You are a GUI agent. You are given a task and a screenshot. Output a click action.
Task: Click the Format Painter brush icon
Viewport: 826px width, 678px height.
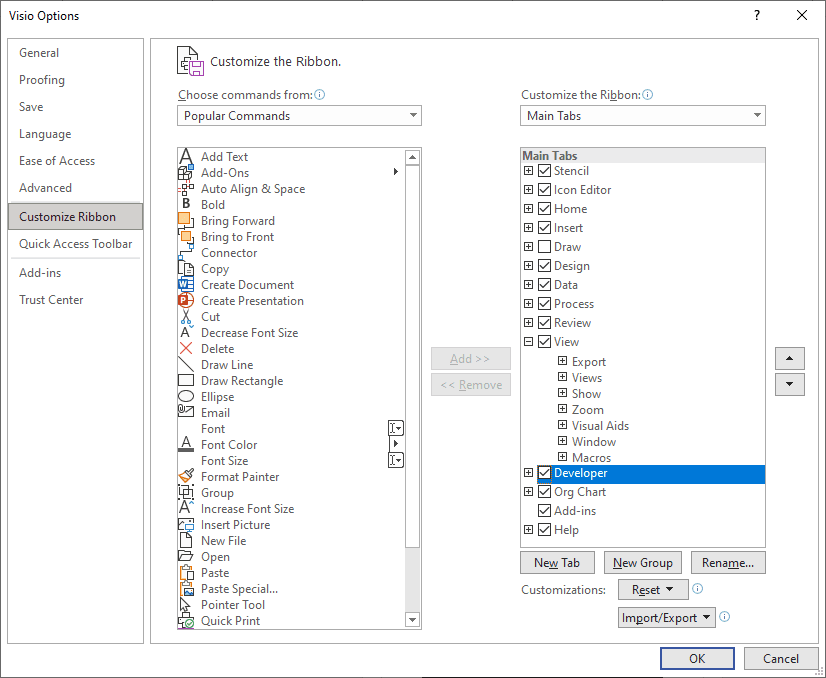[185, 477]
